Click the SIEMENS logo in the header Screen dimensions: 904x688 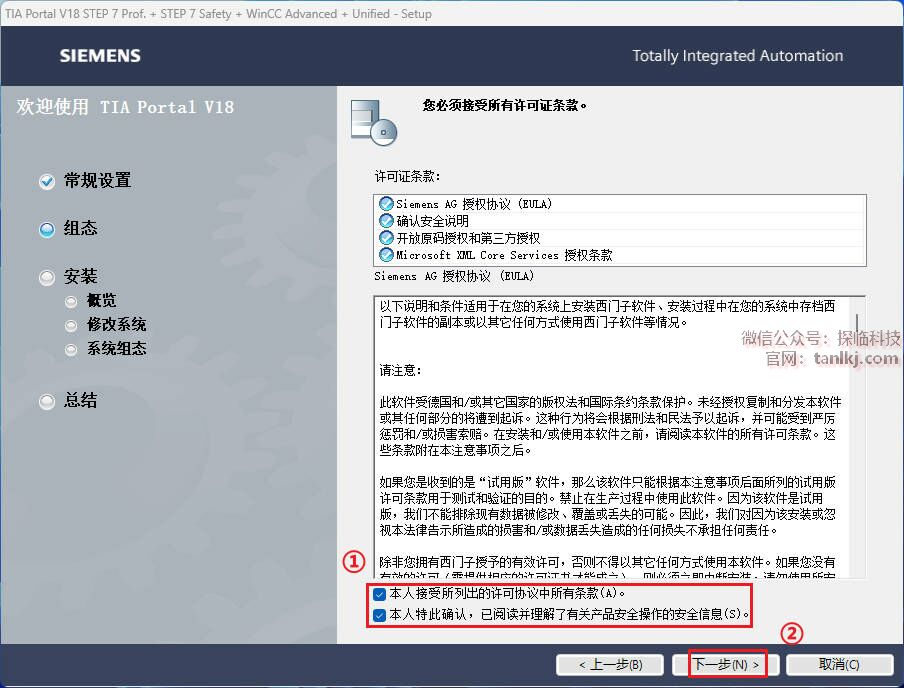pos(100,56)
